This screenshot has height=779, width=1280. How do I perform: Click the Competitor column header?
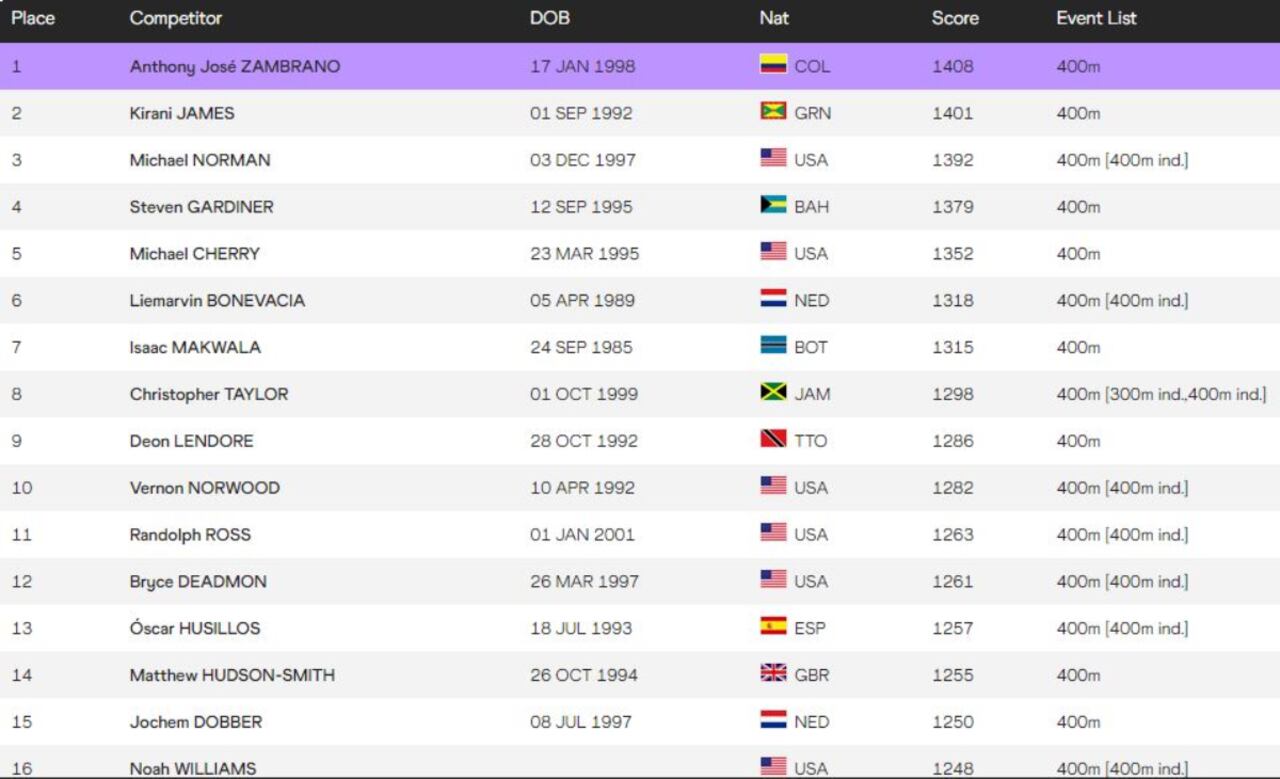pos(176,18)
